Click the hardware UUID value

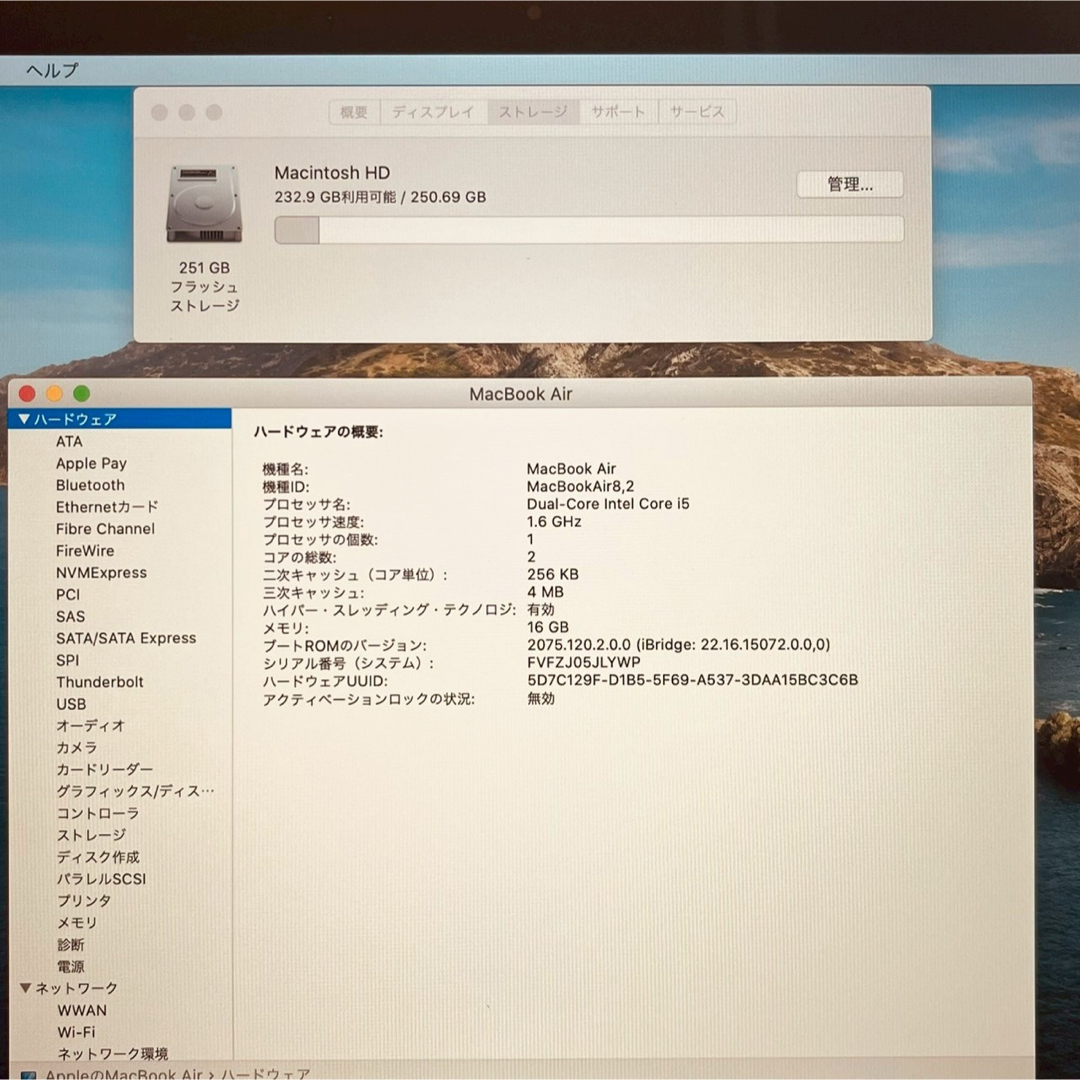(x=692, y=681)
